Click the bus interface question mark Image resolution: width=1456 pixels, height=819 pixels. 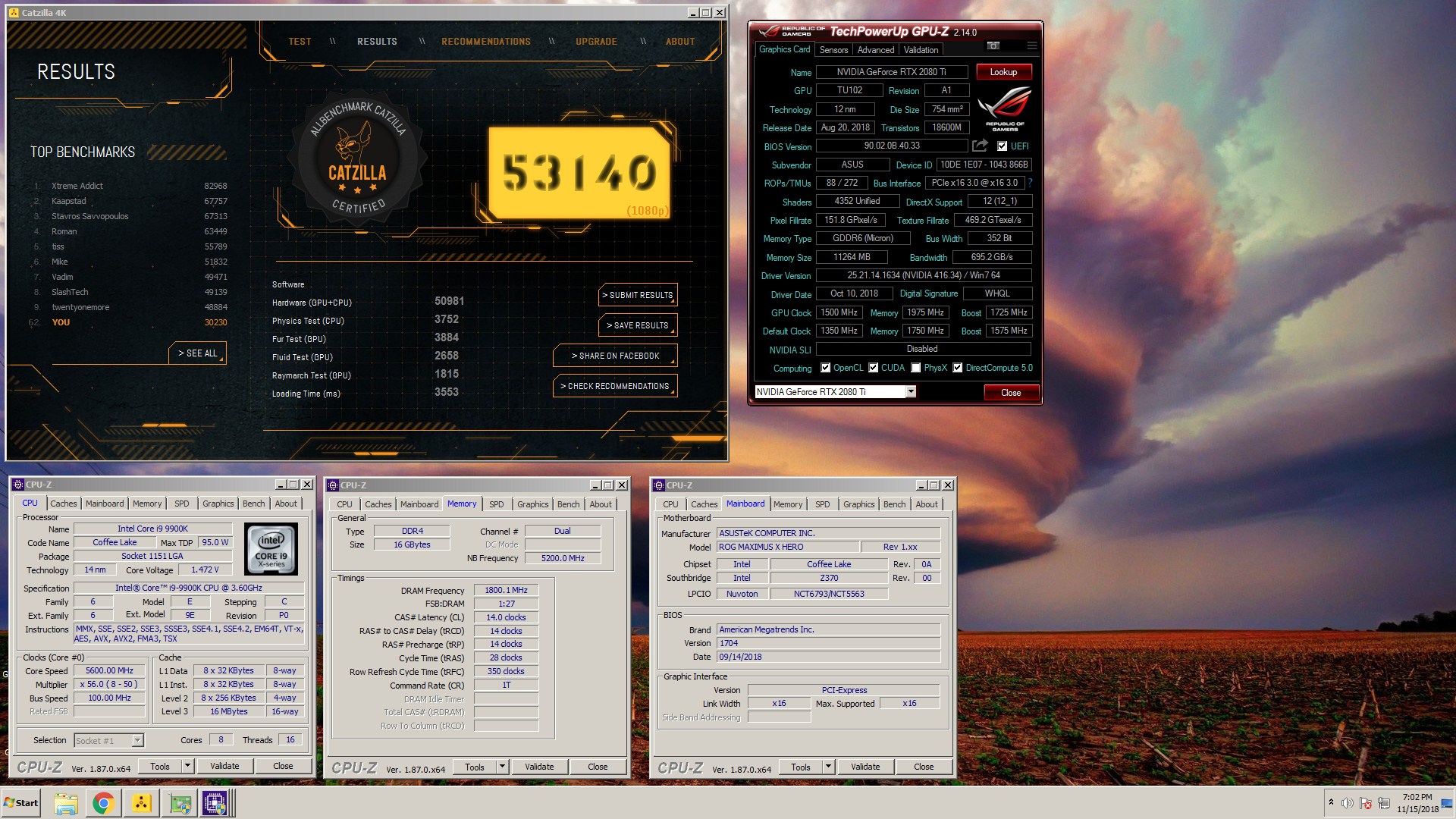pyautogui.click(x=1030, y=183)
